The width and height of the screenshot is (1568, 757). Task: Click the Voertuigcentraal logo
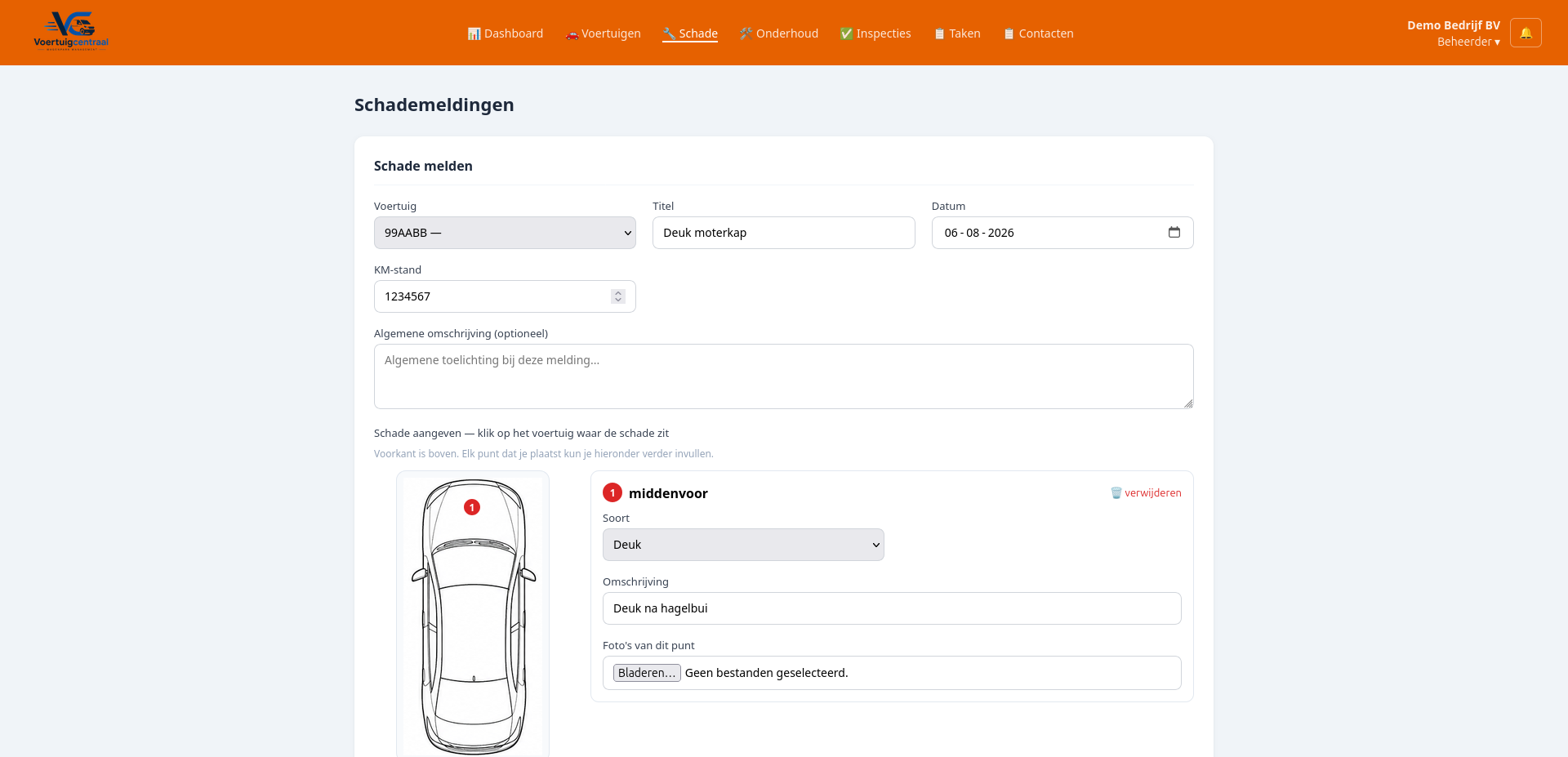point(71,32)
